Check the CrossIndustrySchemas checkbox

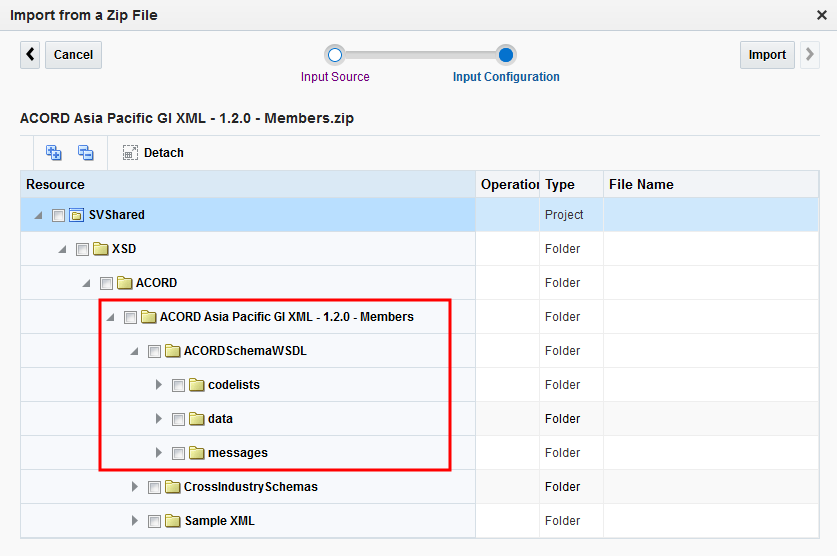154,487
